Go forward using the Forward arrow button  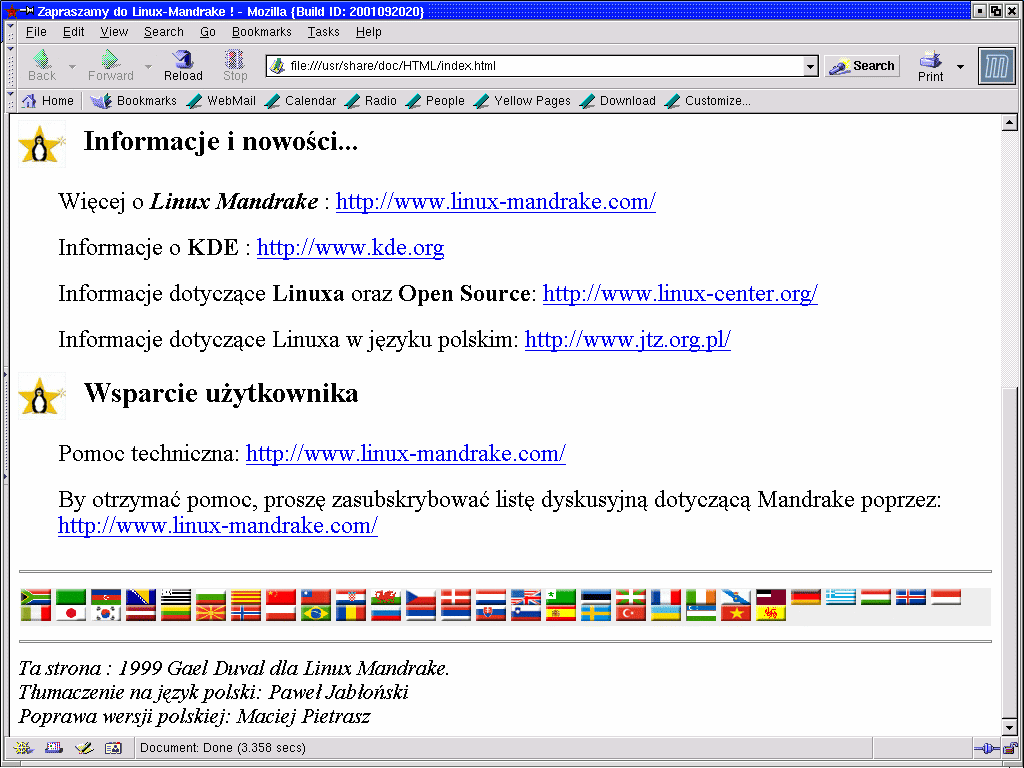[x=110, y=65]
